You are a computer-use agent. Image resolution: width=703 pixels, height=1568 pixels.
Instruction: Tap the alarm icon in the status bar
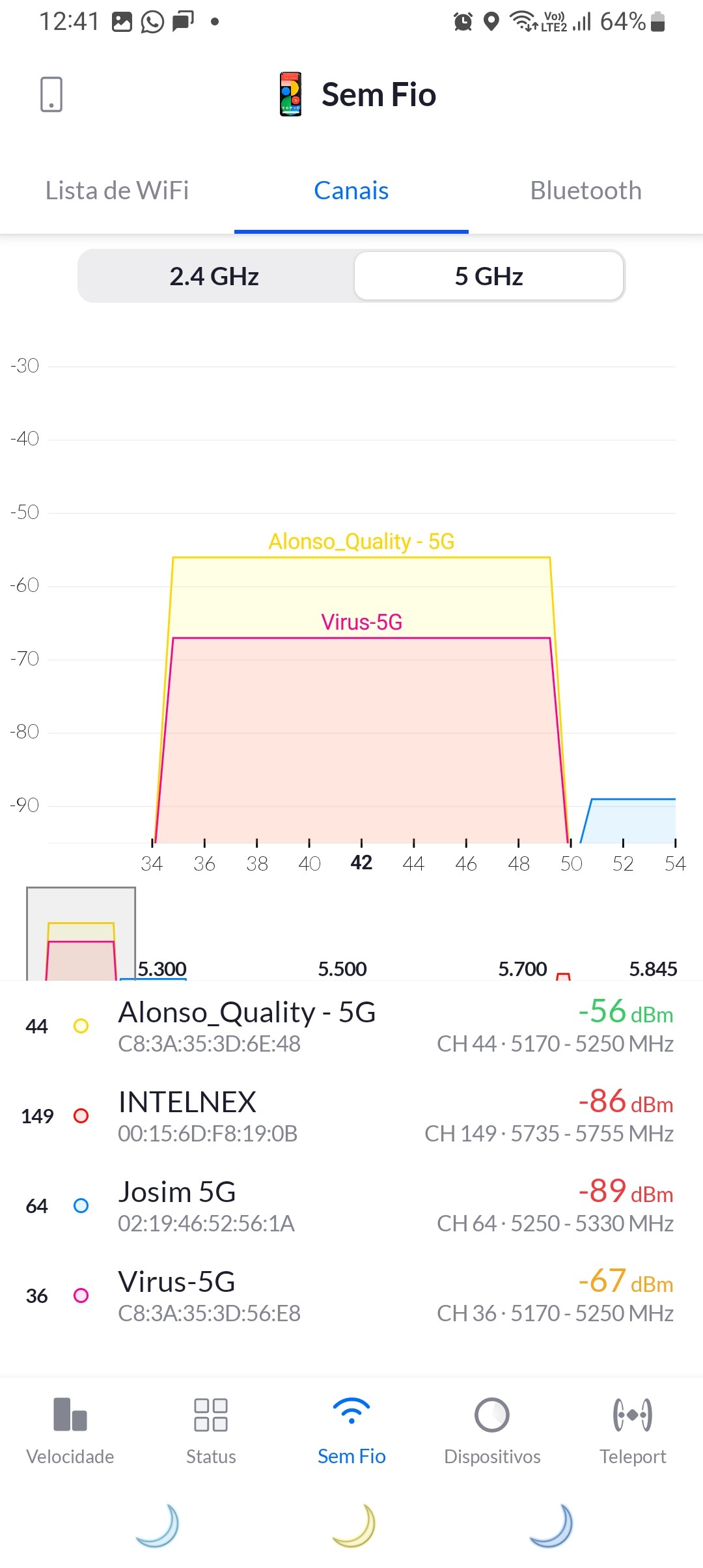463,21
